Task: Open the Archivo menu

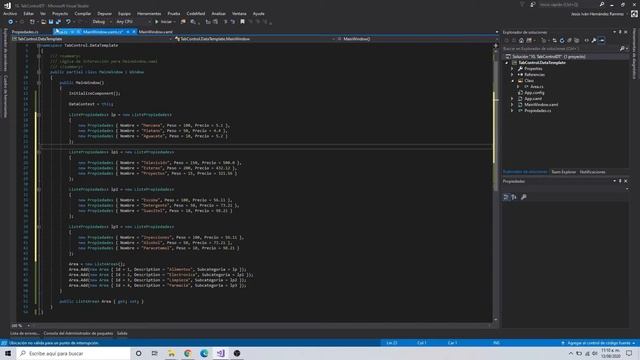Action: point(10,13)
